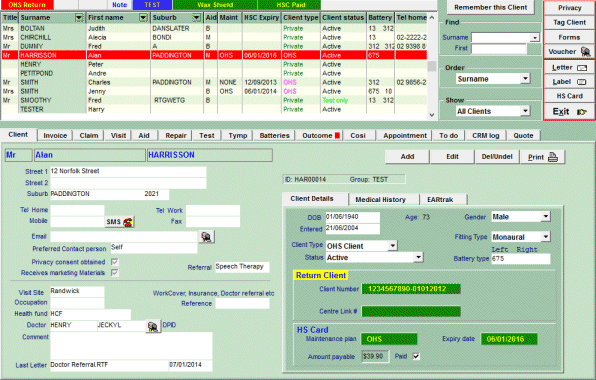The height and width of the screenshot is (380, 596).
Task: Click the Centre Link # field
Action: 411,312
